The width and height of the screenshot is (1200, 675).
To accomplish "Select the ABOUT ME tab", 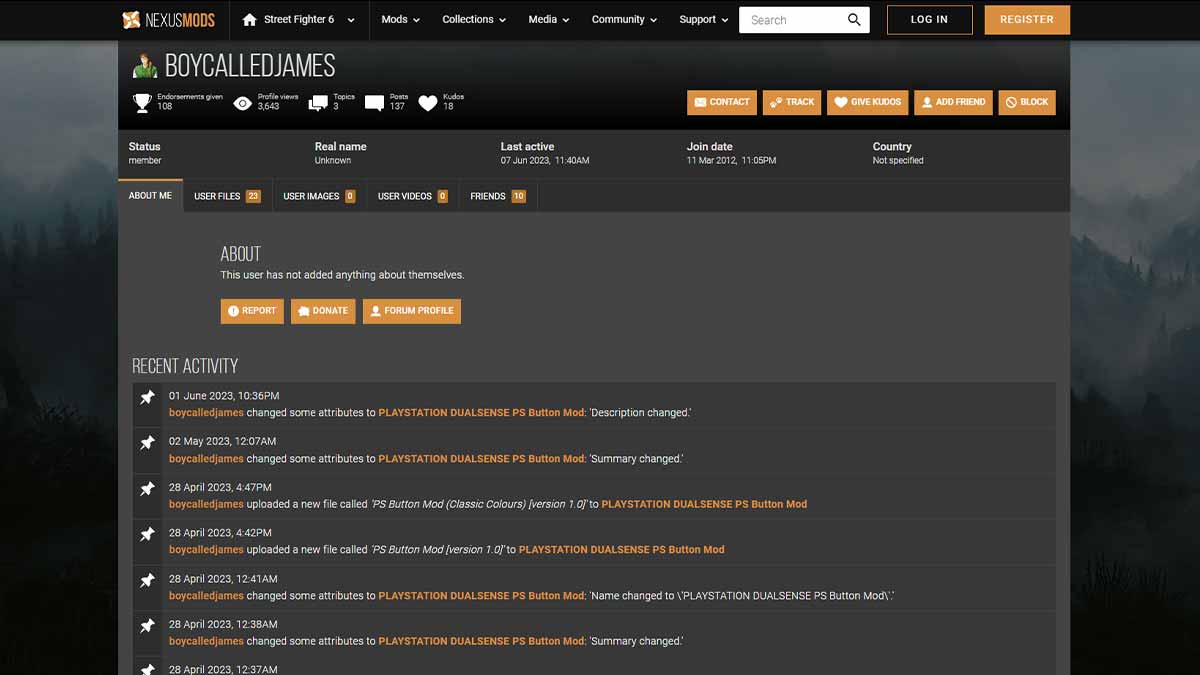I will [150, 196].
